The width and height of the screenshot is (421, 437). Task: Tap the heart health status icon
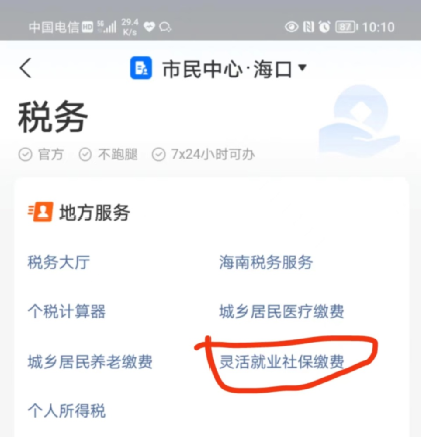(149, 27)
